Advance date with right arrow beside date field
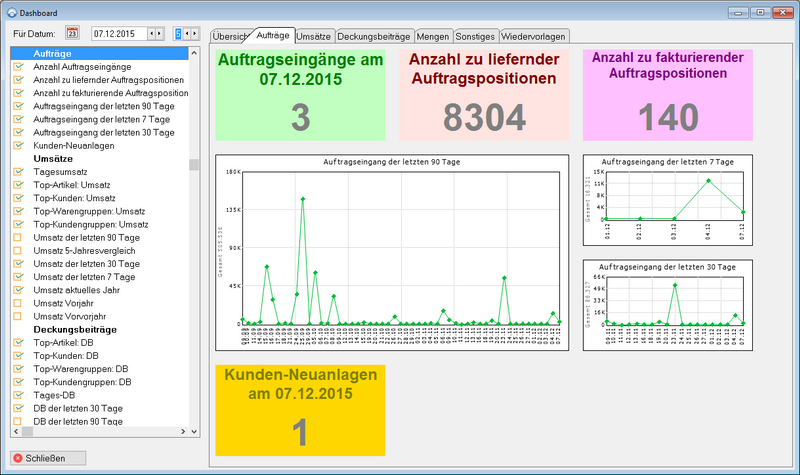This screenshot has height=475, width=800. click(x=160, y=33)
